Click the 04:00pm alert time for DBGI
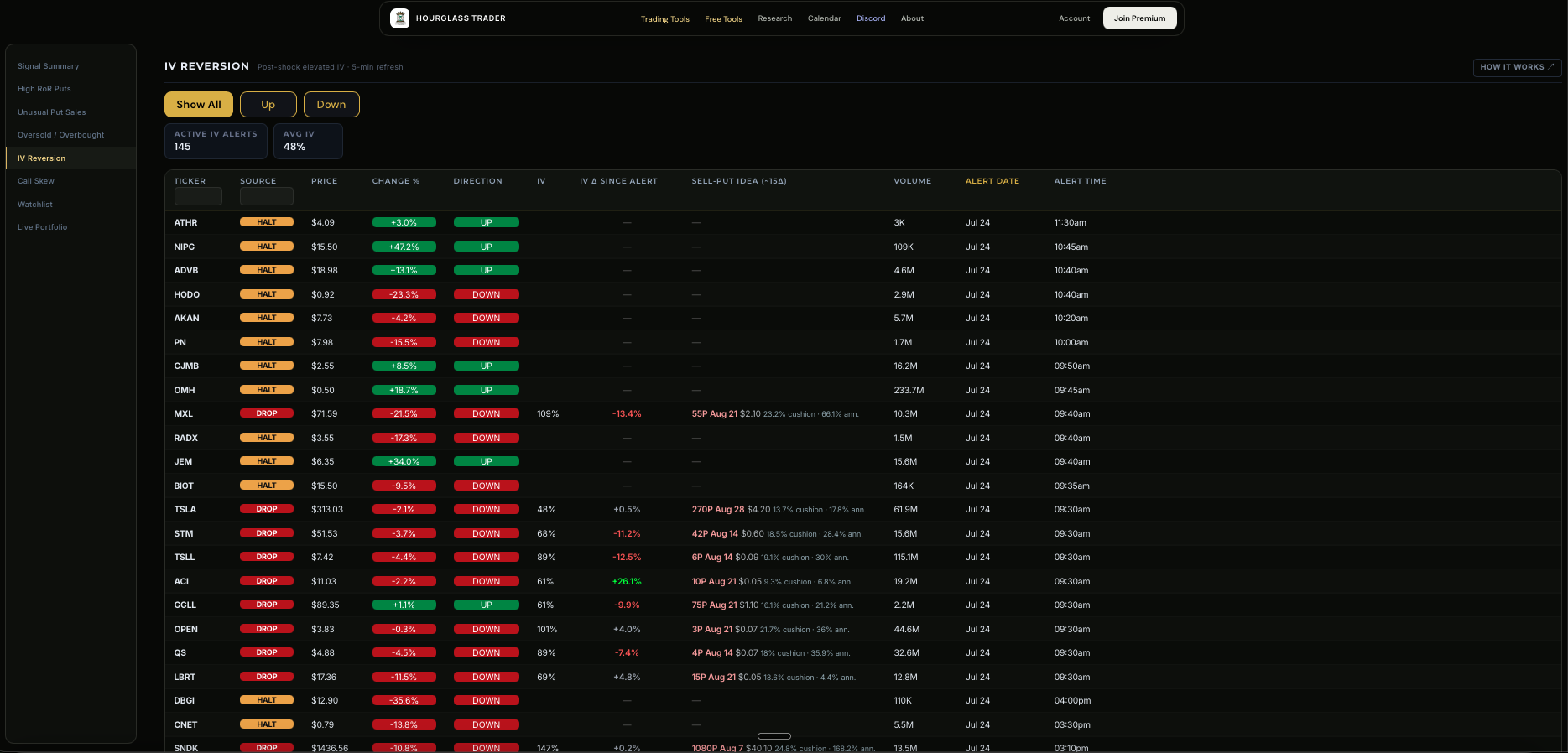1568x753 pixels. click(1072, 701)
